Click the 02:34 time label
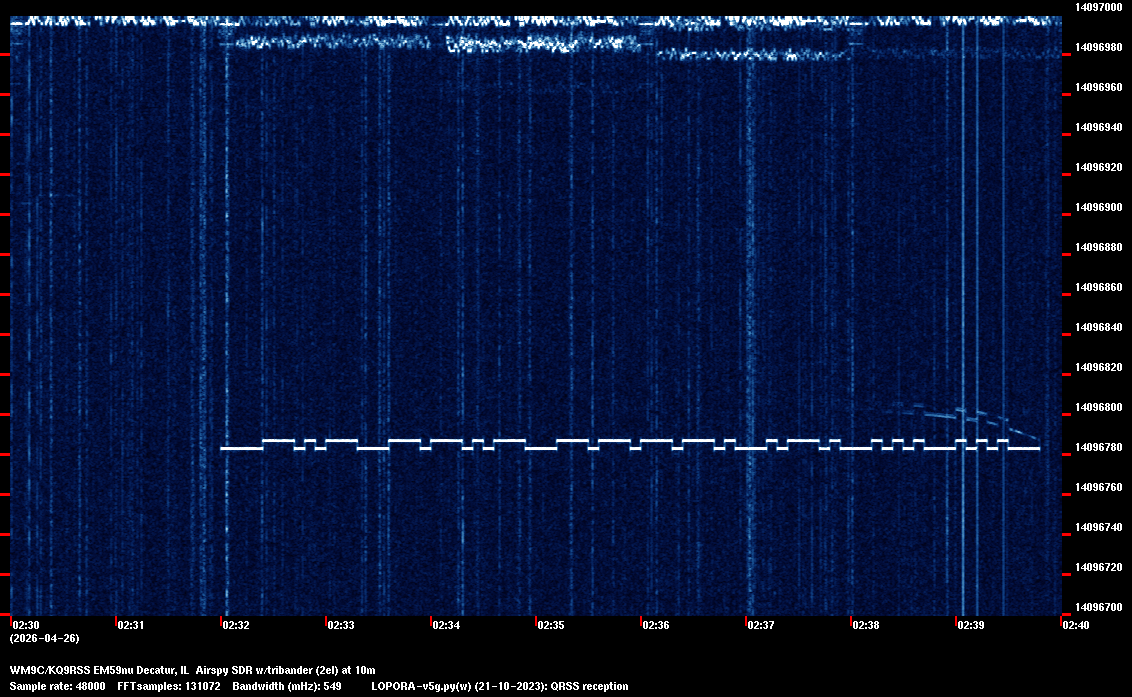 pyautogui.click(x=446, y=625)
